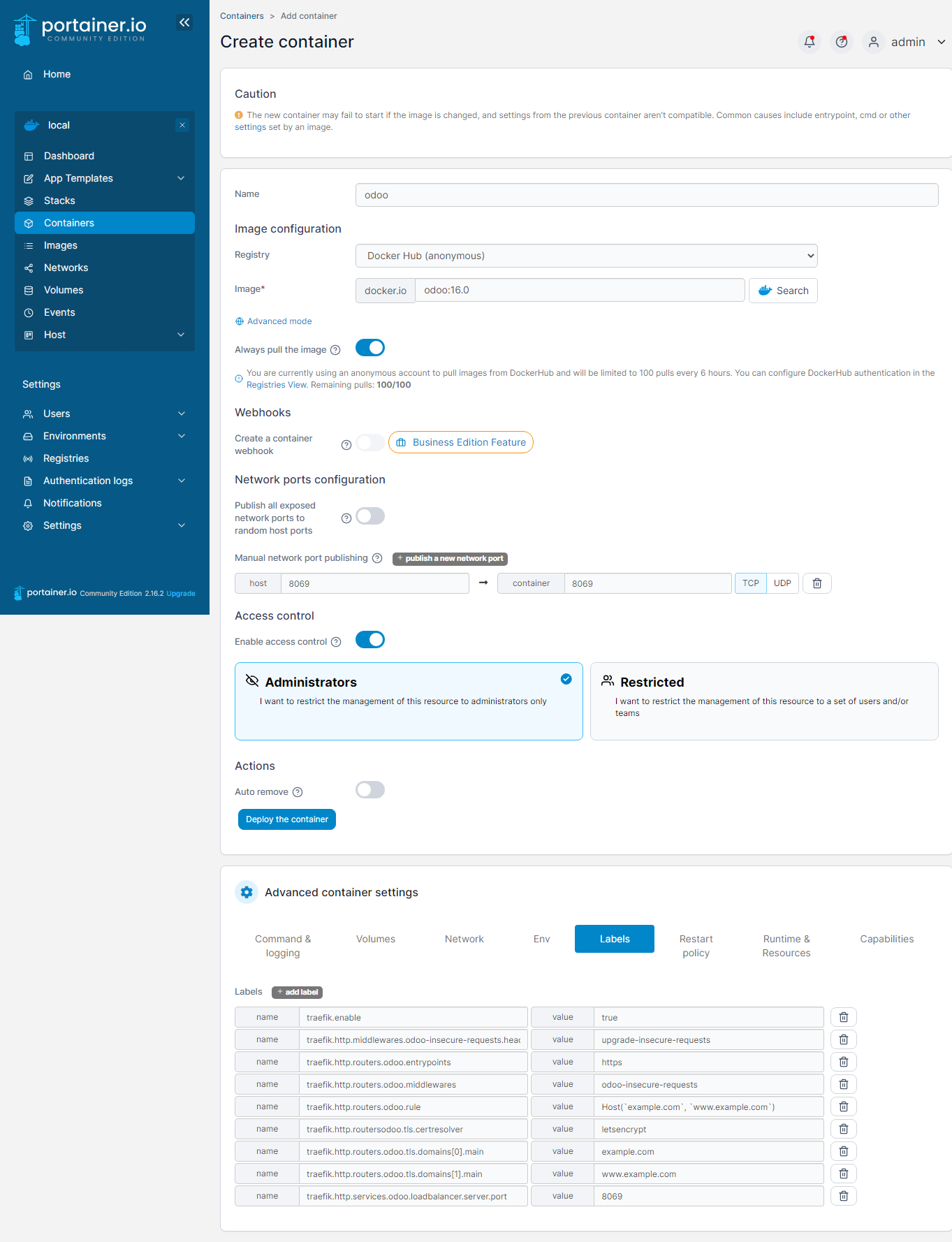The width and height of the screenshot is (952, 1242).
Task: Remove the odoo.middlewares label row
Action: (x=844, y=1084)
